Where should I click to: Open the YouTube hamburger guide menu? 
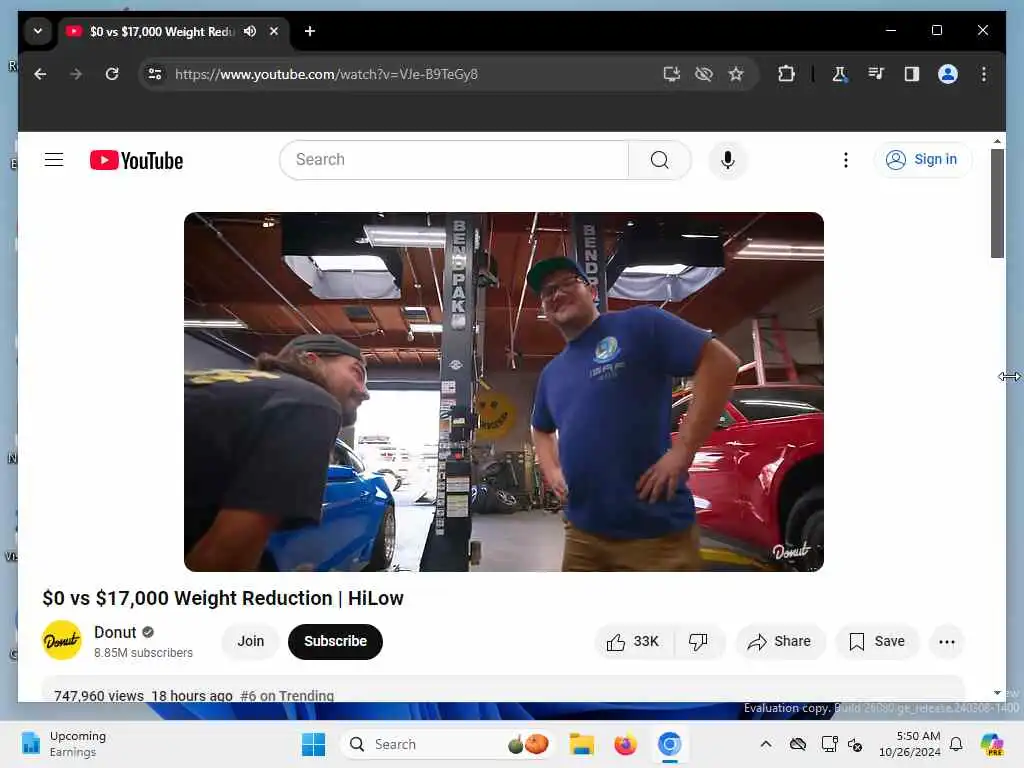click(x=54, y=159)
